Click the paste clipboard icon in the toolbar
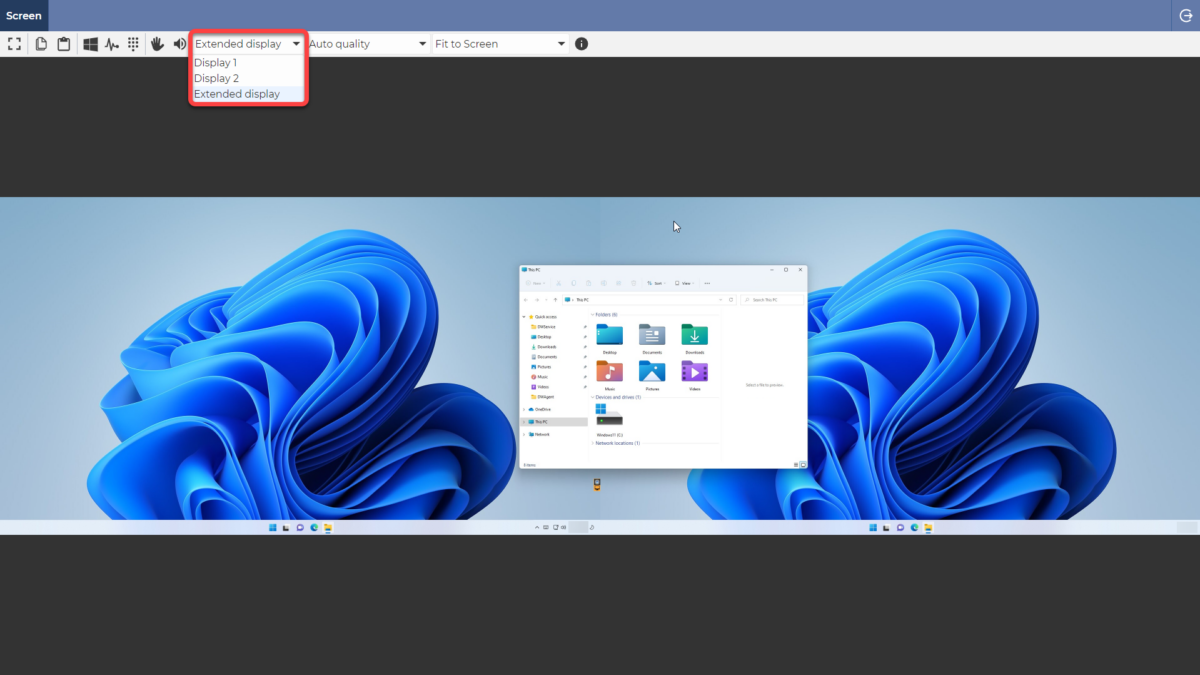Image resolution: width=1200 pixels, height=675 pixels. 64,44
